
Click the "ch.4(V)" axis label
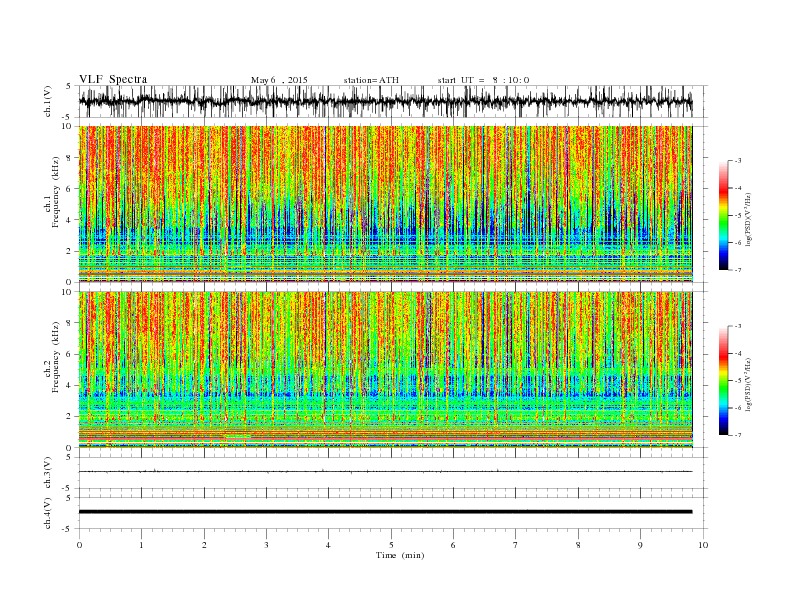tap(48, 513)
